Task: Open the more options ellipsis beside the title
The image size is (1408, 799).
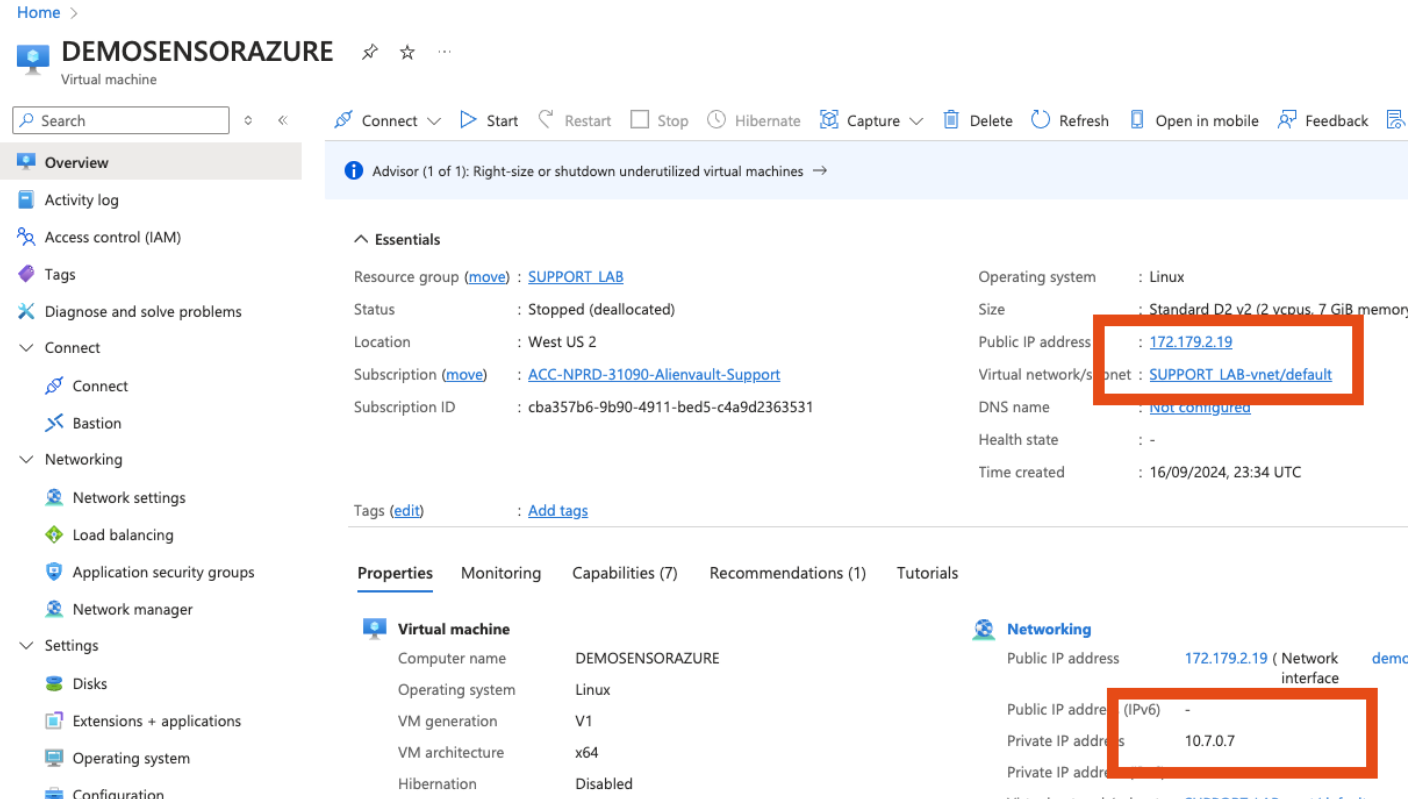Action: point(444,52)
